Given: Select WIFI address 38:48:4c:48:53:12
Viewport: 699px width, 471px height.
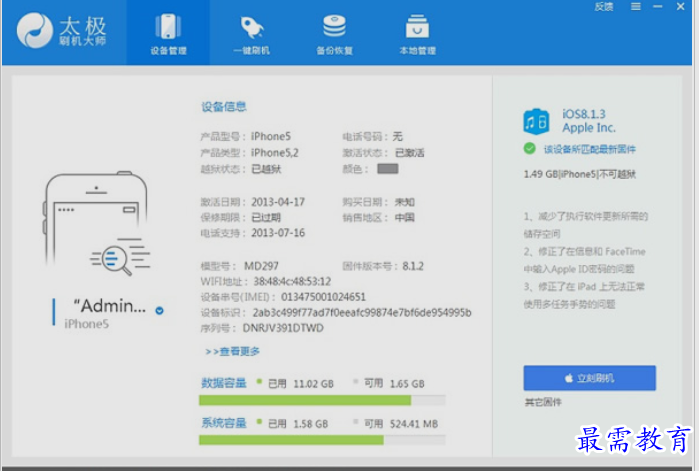Looking at the screenshot, I should pyautogui.click(x=292, y=281).
